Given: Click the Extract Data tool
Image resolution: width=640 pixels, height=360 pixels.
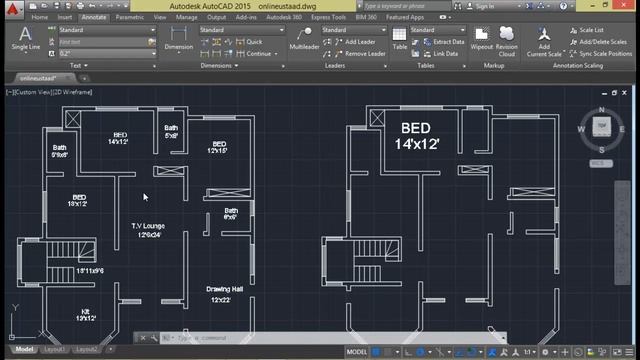Looking at the screenshot, I should tap(444, 42).
